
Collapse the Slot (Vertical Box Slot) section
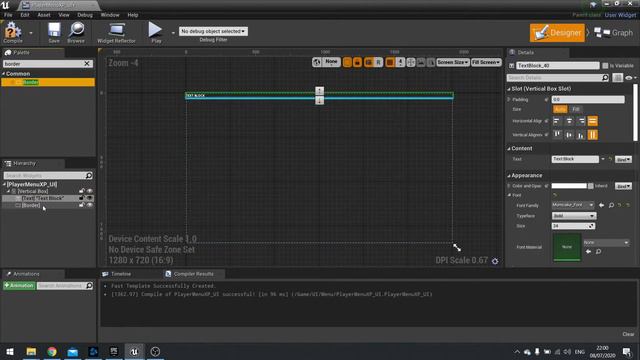509,89
